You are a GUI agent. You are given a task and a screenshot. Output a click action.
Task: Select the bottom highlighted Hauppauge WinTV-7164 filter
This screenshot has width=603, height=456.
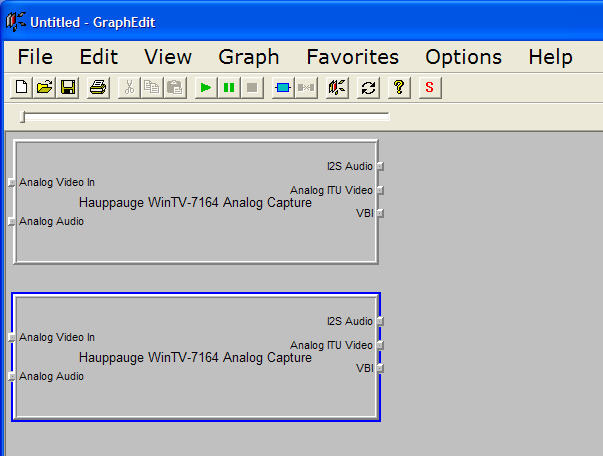195,358
